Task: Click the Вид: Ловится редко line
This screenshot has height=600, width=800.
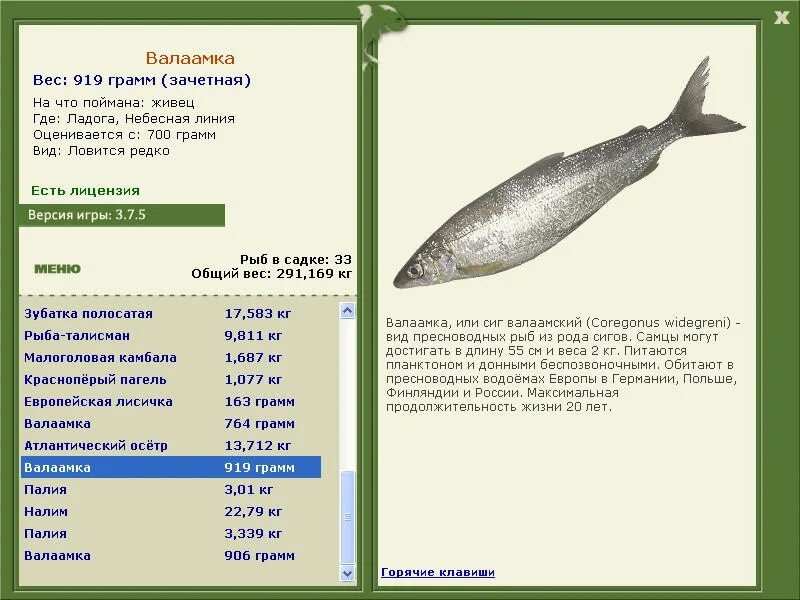Action: click(101, 151)
